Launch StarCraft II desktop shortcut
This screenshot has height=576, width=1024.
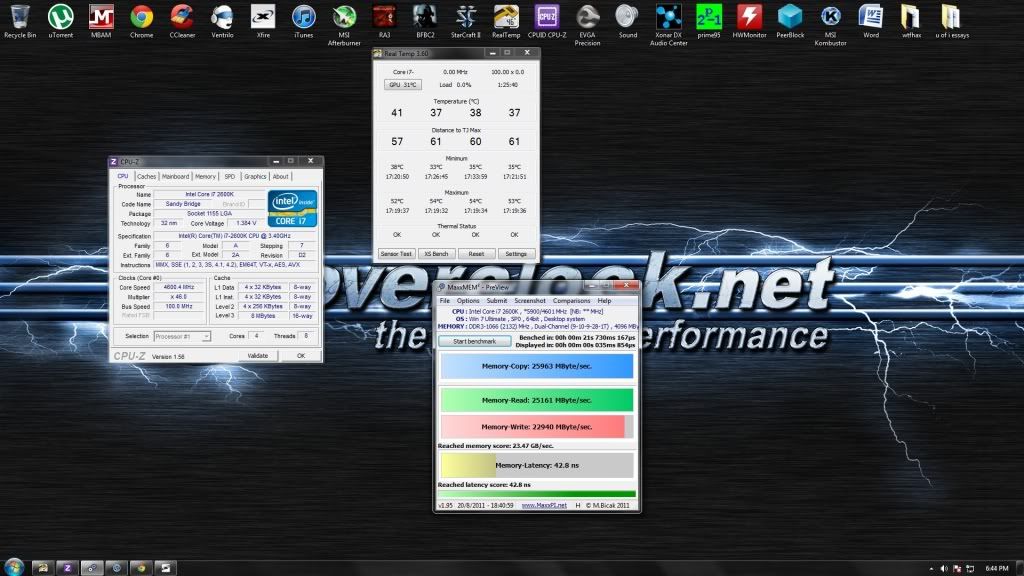tap(465, 21)
